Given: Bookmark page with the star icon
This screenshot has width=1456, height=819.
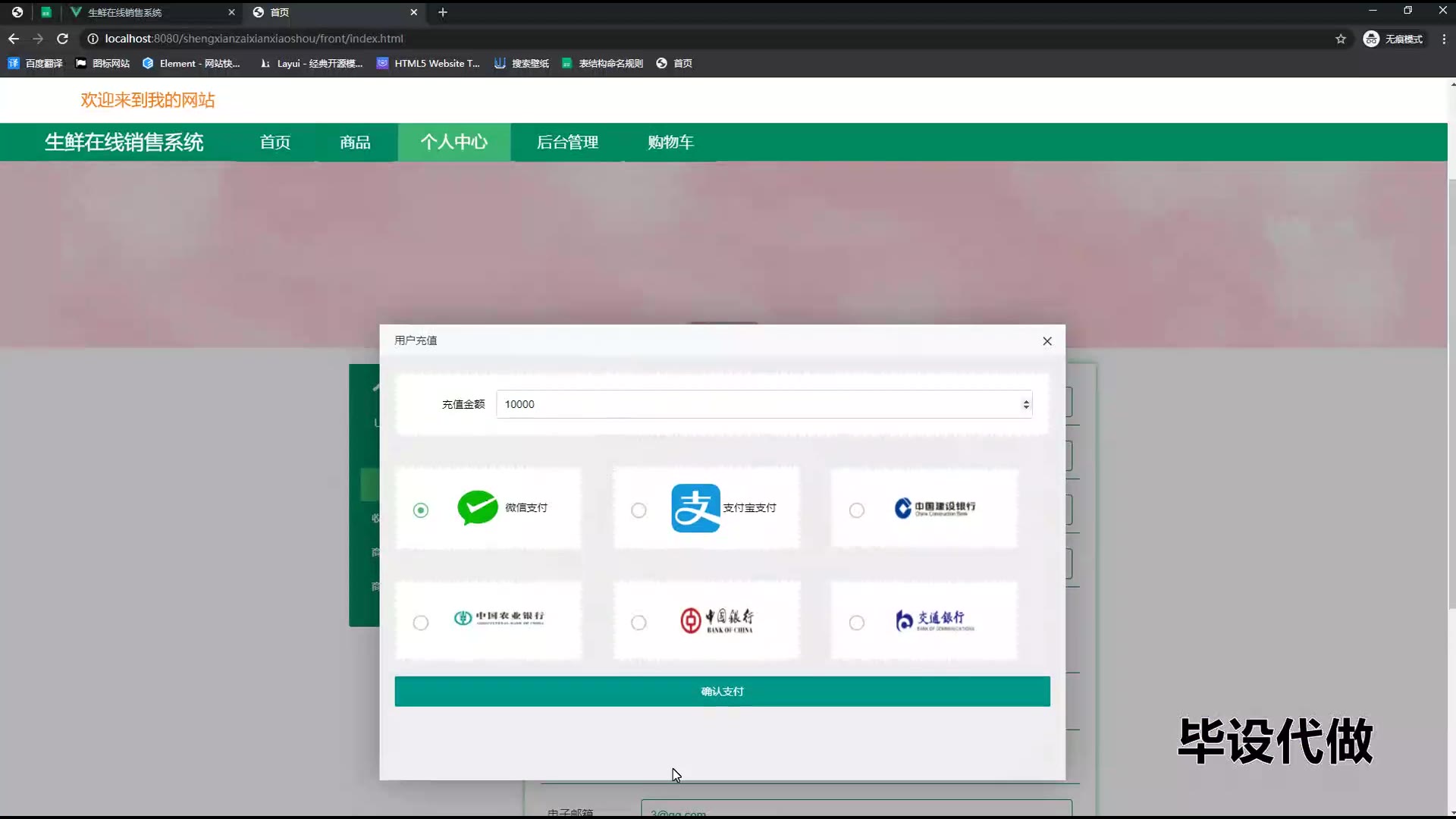Looking at the screenshot, I should tap(1340, 39).
